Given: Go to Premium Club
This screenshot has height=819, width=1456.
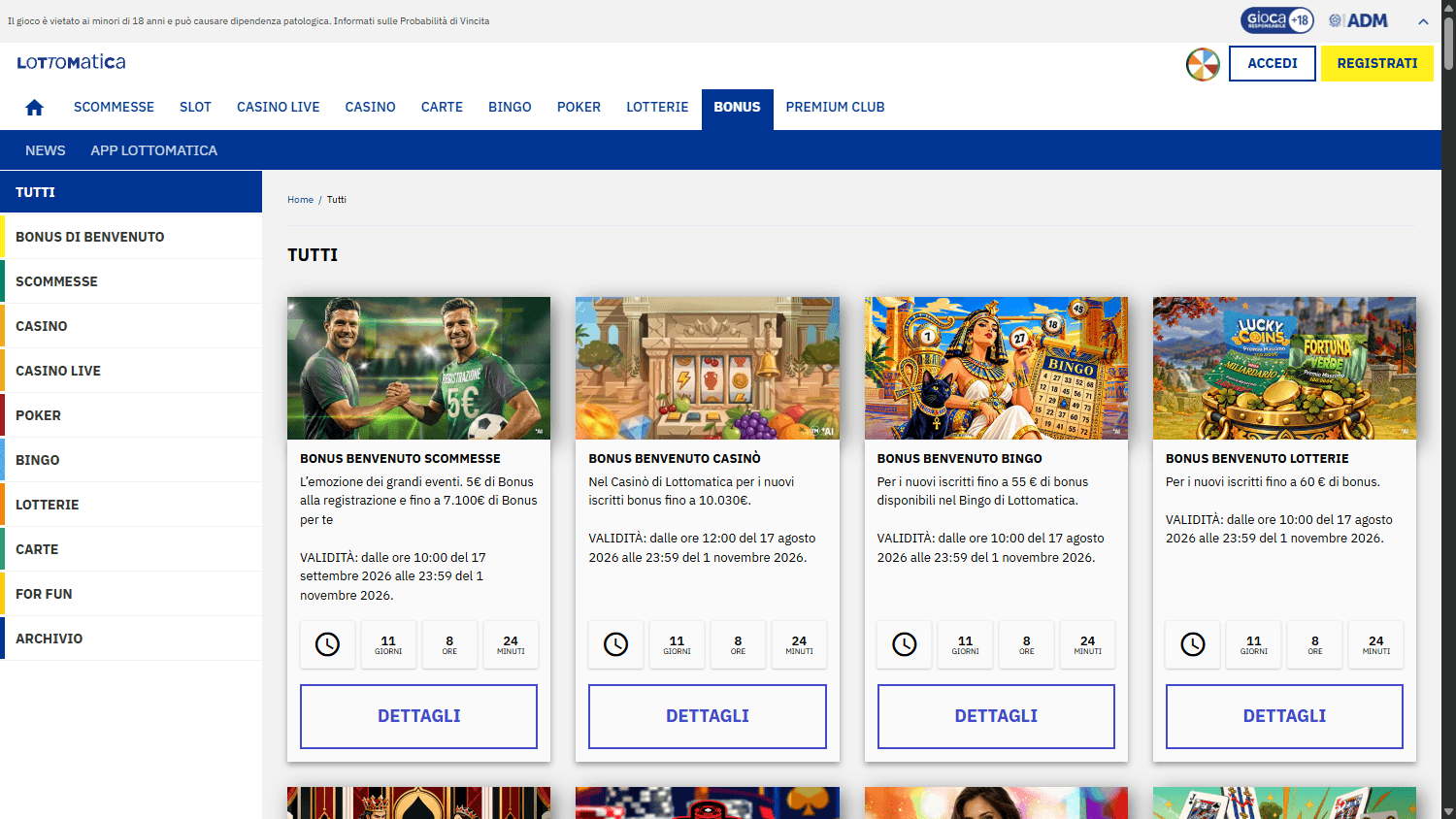Looking at the screenshot, I should (835, 108).
